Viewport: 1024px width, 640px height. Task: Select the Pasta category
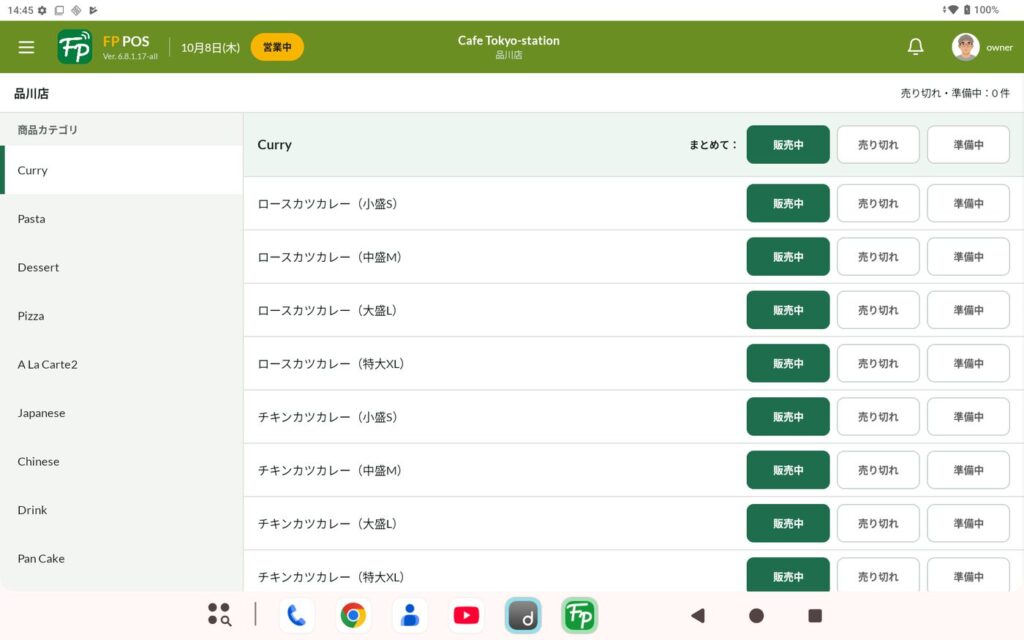click(x=121, y=219)
